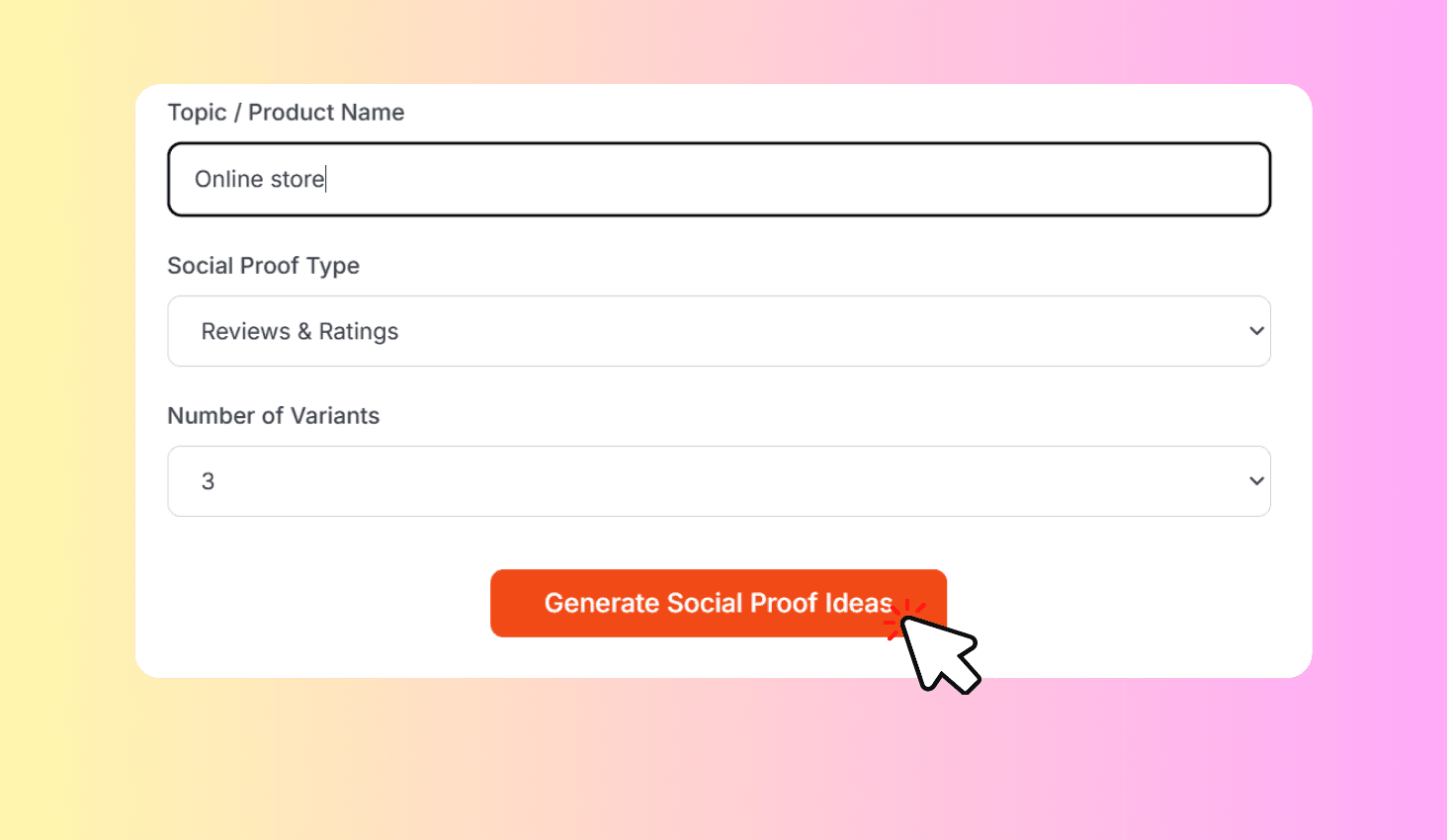The width and height of the screenshot is (1447, 840).
Task: Click the "Social Proof Type" label
Action: point(263,266)
